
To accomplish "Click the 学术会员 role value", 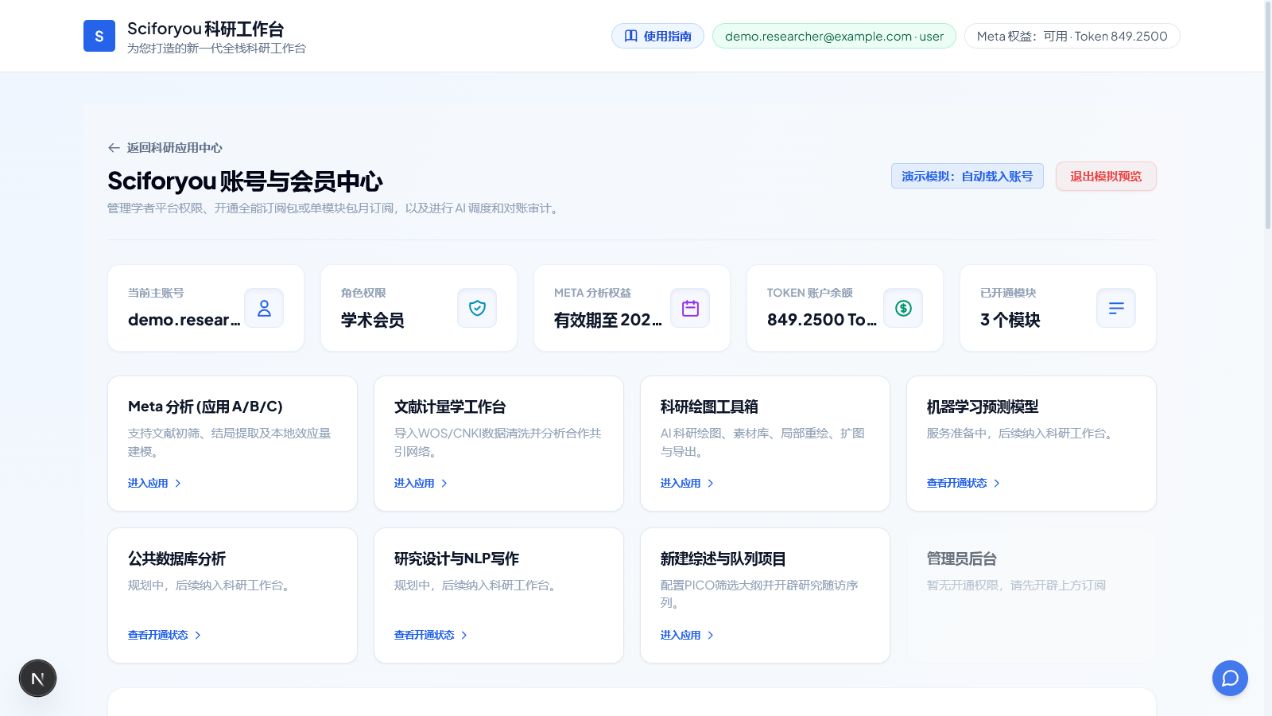I will click(372, 320).
